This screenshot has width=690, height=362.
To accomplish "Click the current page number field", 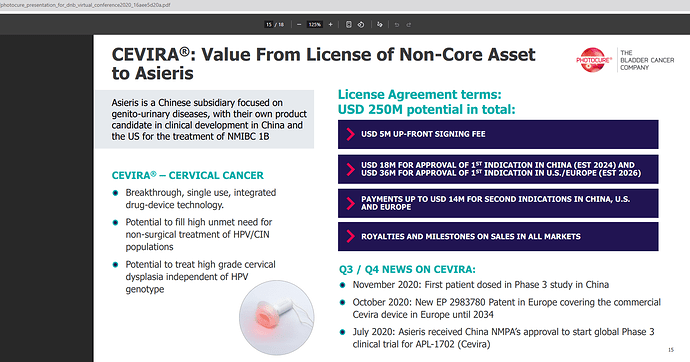I will (x=268, y=25).
